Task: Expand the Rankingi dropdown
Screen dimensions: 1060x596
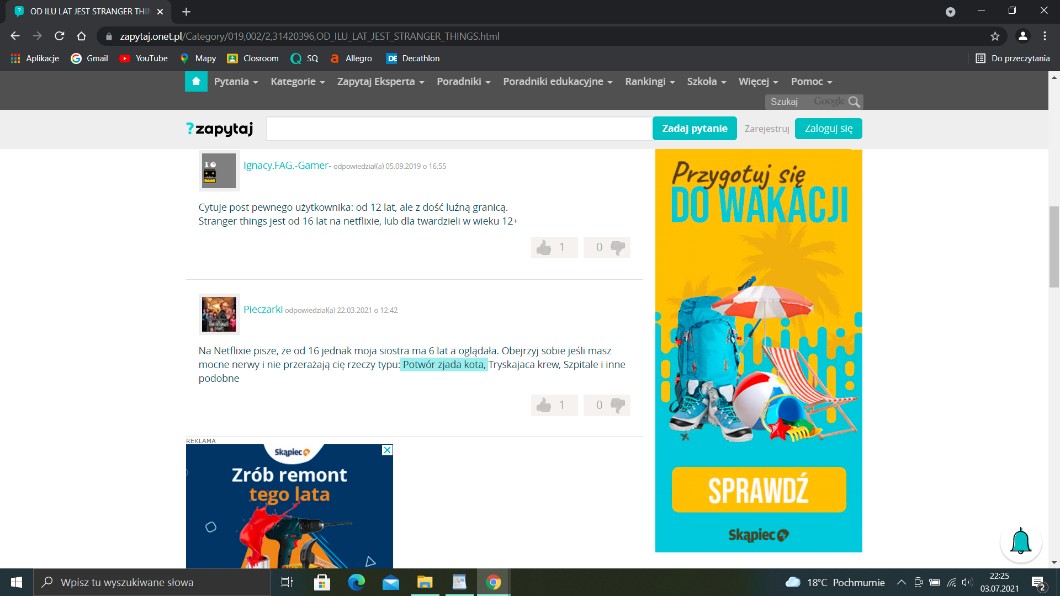Action: click(649, 82)
